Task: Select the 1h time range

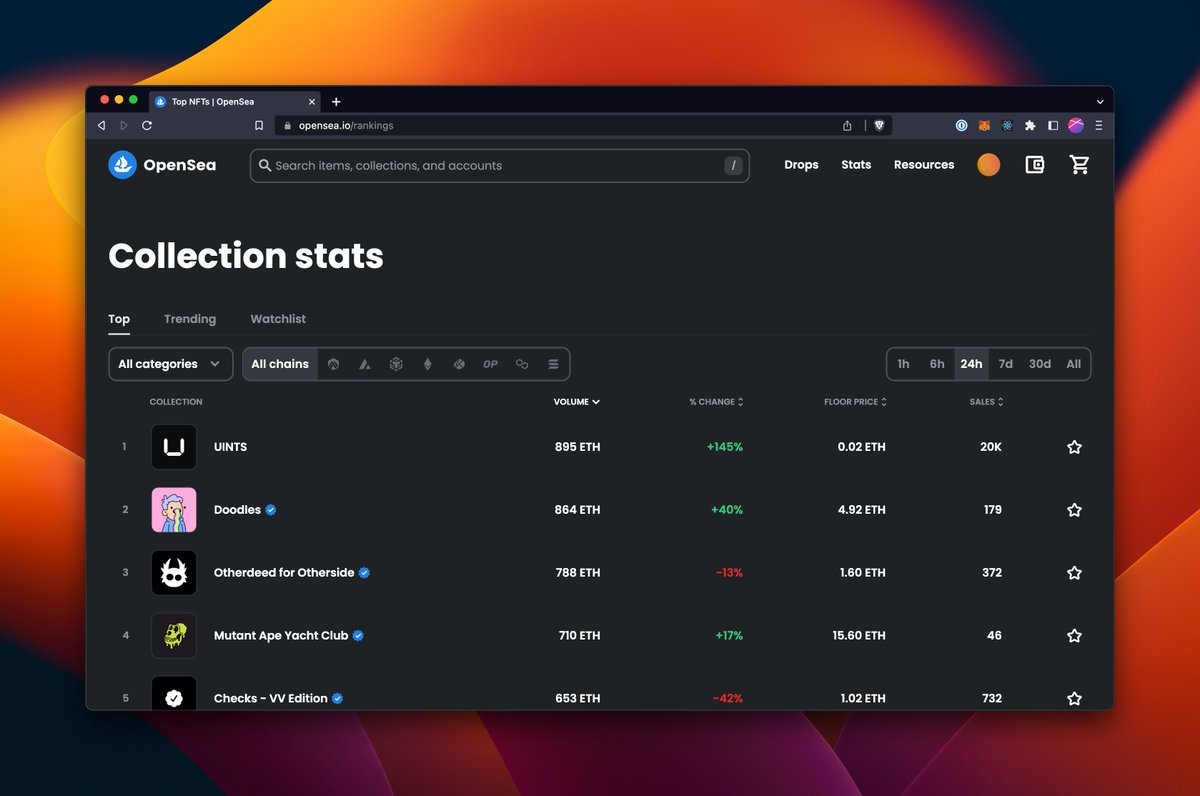Action: [903, 364]
